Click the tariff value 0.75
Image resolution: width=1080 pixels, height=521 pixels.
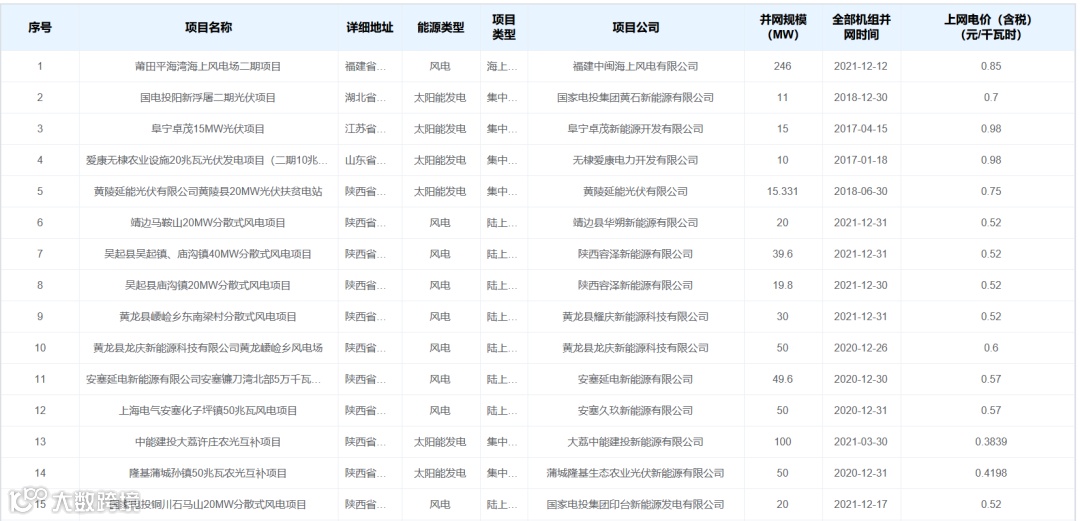point(991,192)
